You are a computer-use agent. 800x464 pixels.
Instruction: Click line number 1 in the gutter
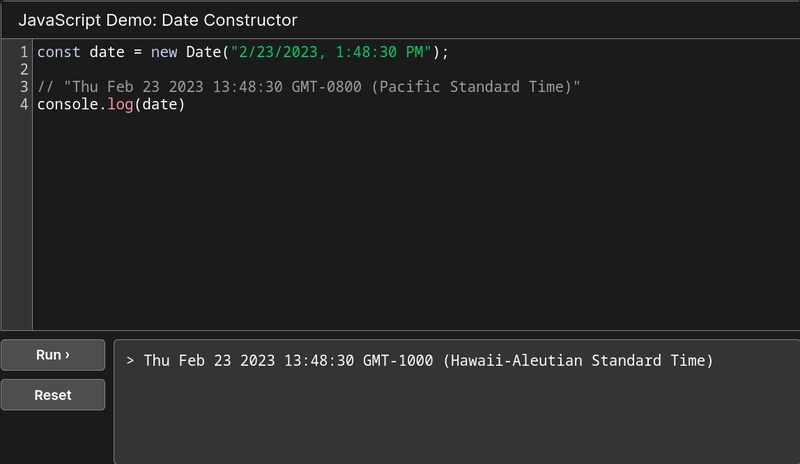tap(23, 52)
